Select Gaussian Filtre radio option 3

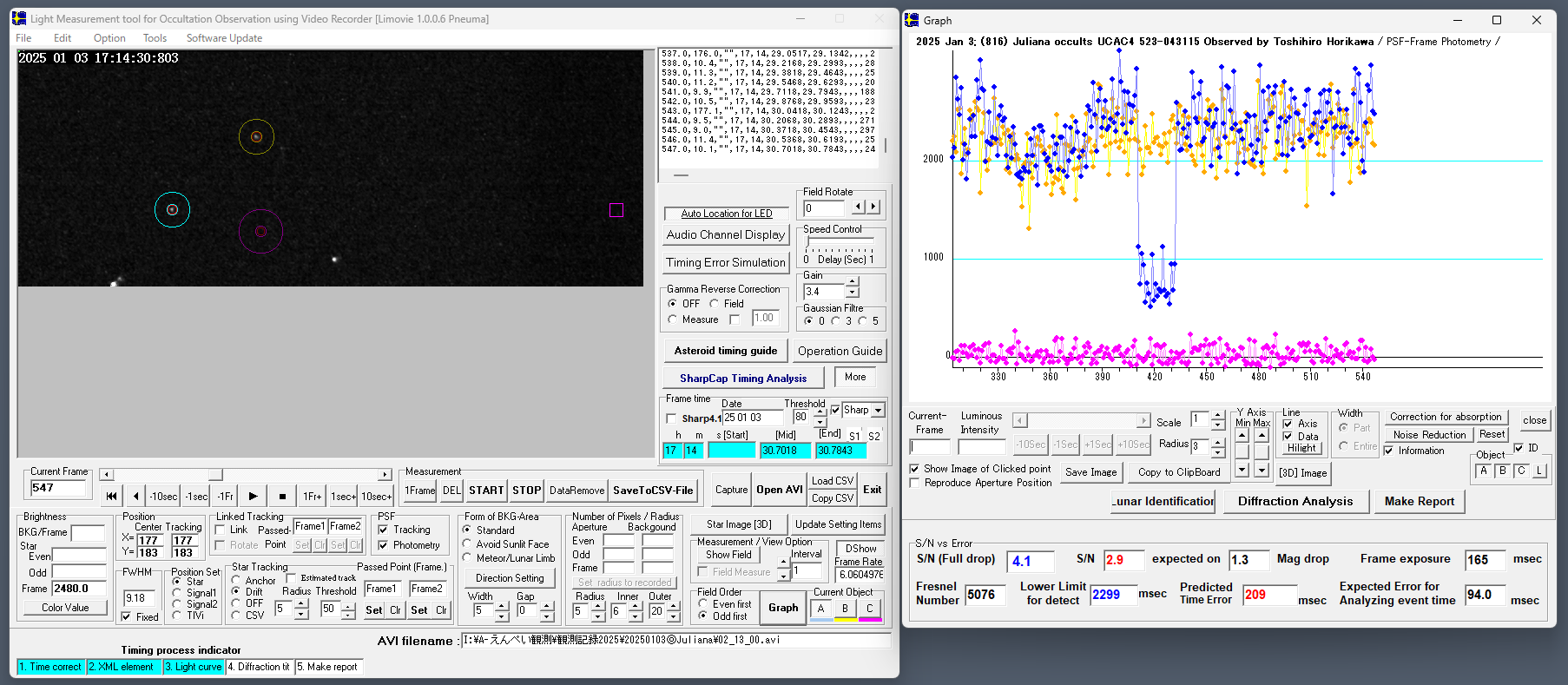tap(836, 321)
